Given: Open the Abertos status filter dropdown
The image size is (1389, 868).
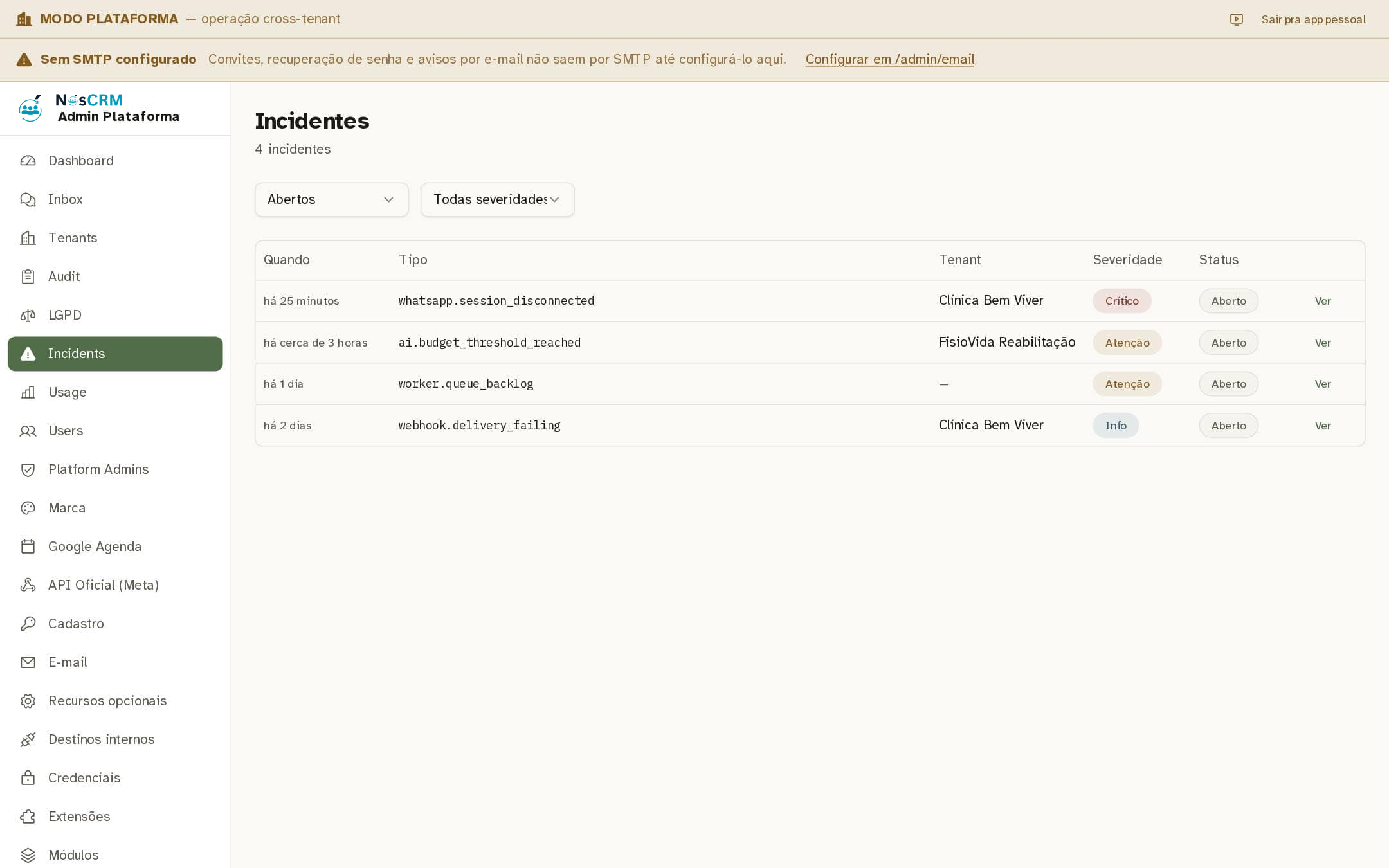Looking at the screenshot, I should 331,199.
